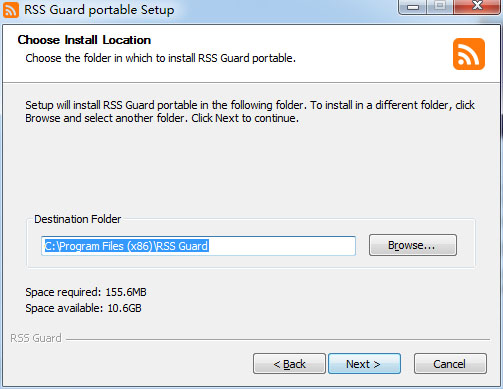Go to previous step with Back

[x=289, y=364]
